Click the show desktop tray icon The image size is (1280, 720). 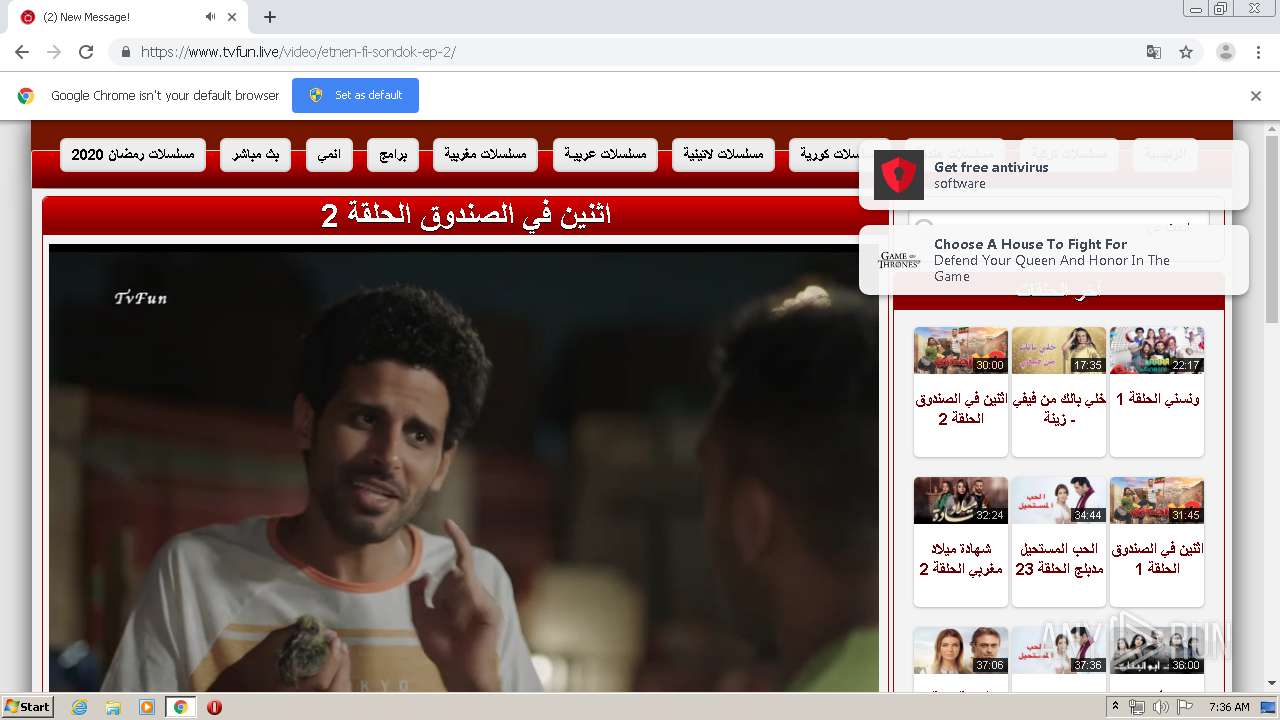[1269, 707]
